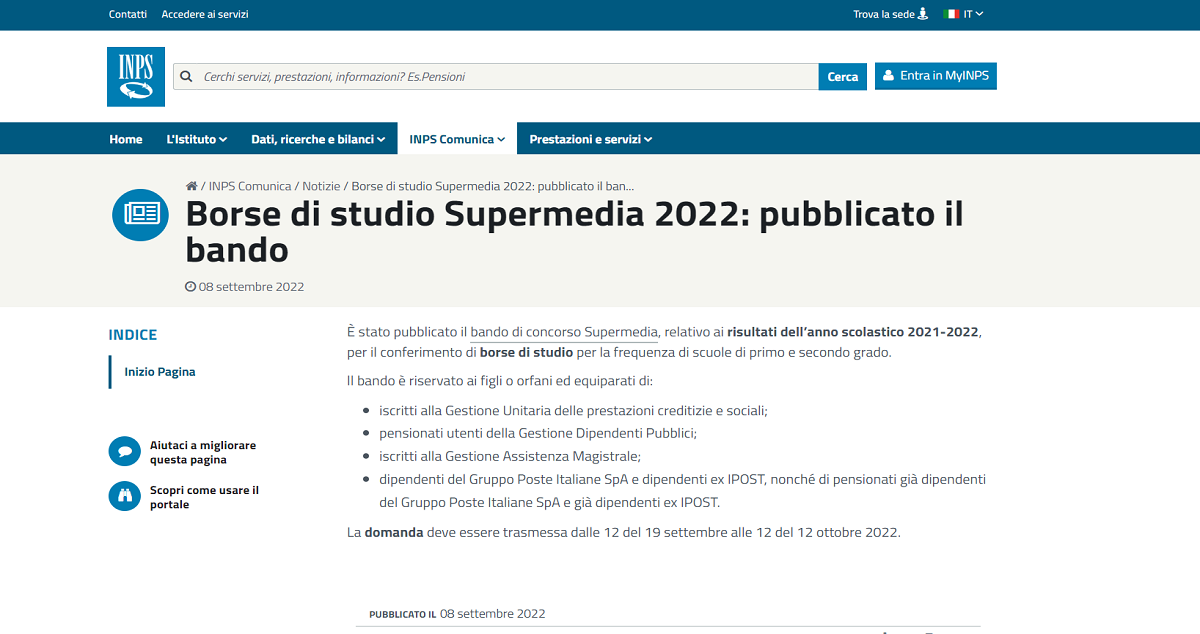Click bullet about Gestione Assistenza Magistrale

point(509,456)
